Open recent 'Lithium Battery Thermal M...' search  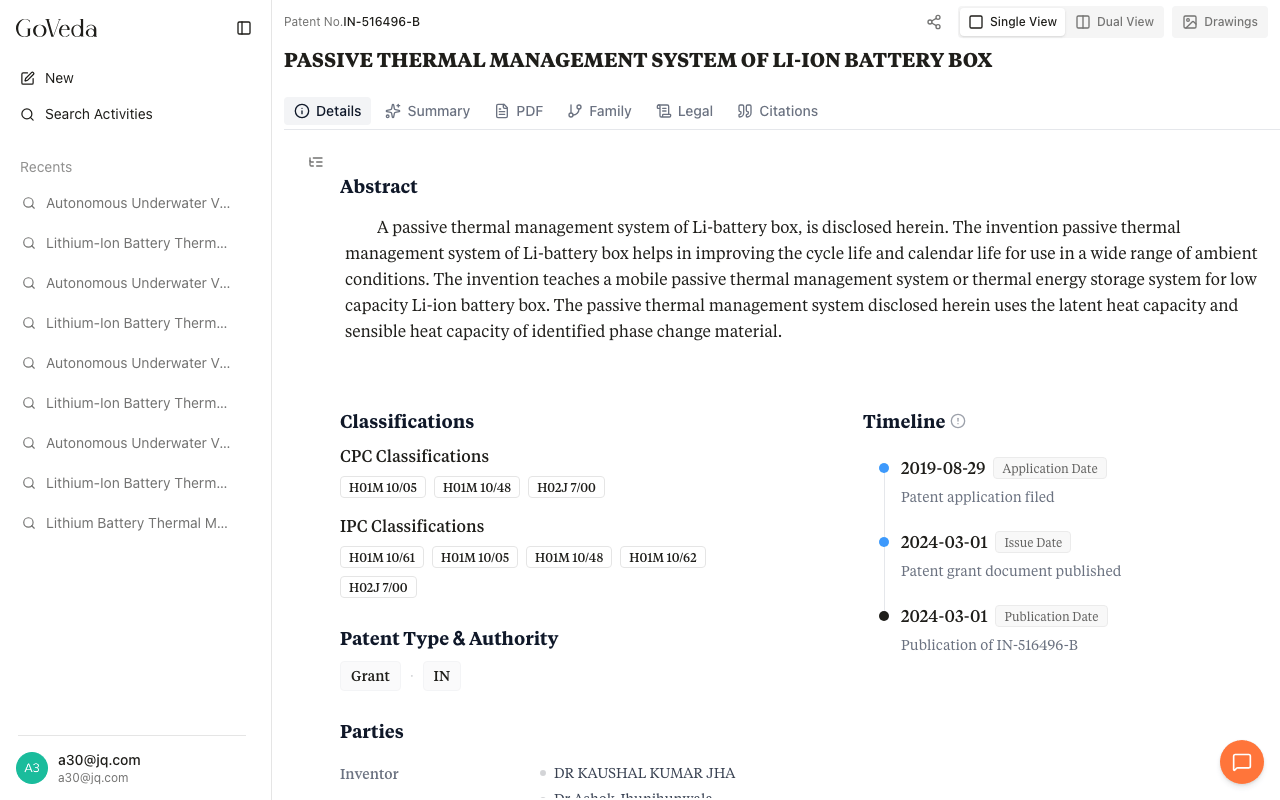(136, 523)
